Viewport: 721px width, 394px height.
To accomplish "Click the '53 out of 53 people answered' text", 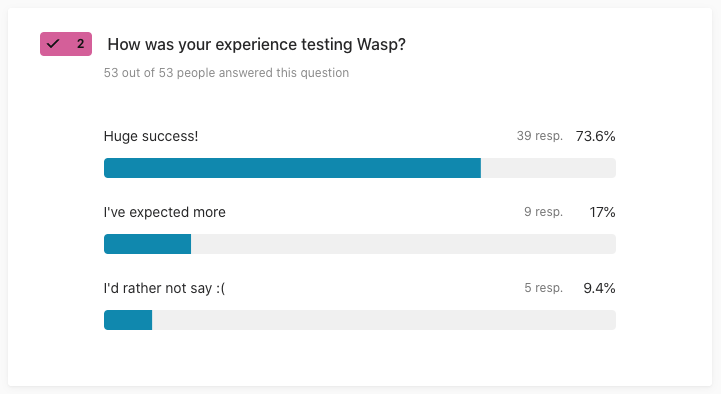I will pyautogui.click(x=226, y=73).
